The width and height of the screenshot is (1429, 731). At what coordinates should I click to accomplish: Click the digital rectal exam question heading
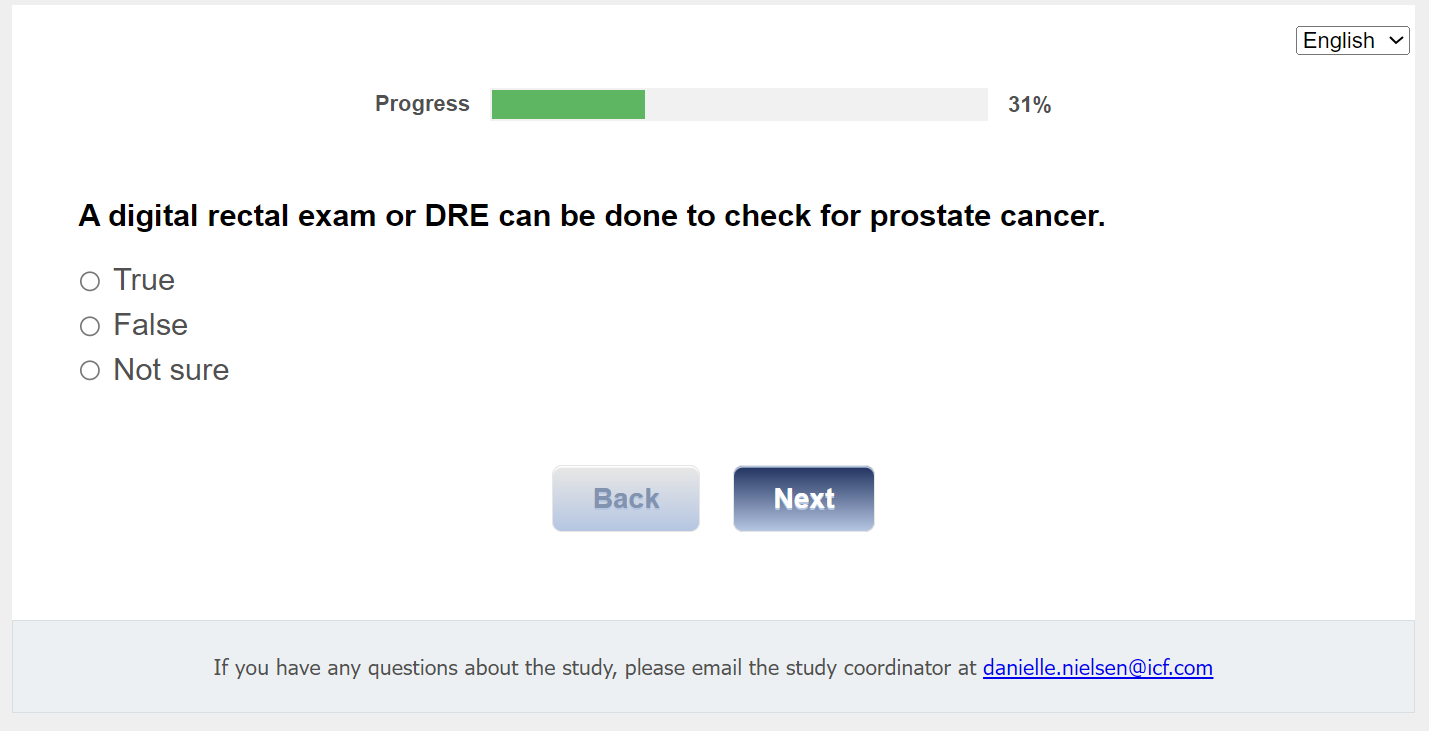[x=591, y=216]
